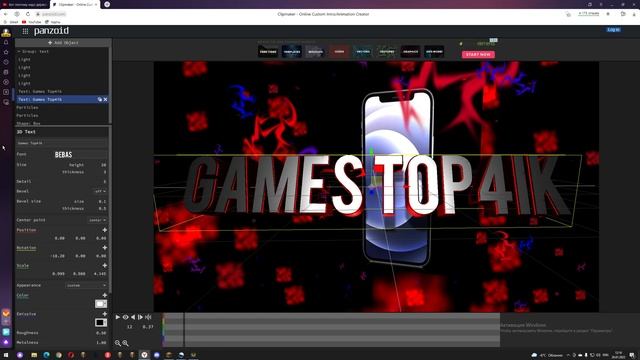Switch to the Clipmaker browser tab
640x360 pixels.
click(75, 4)
